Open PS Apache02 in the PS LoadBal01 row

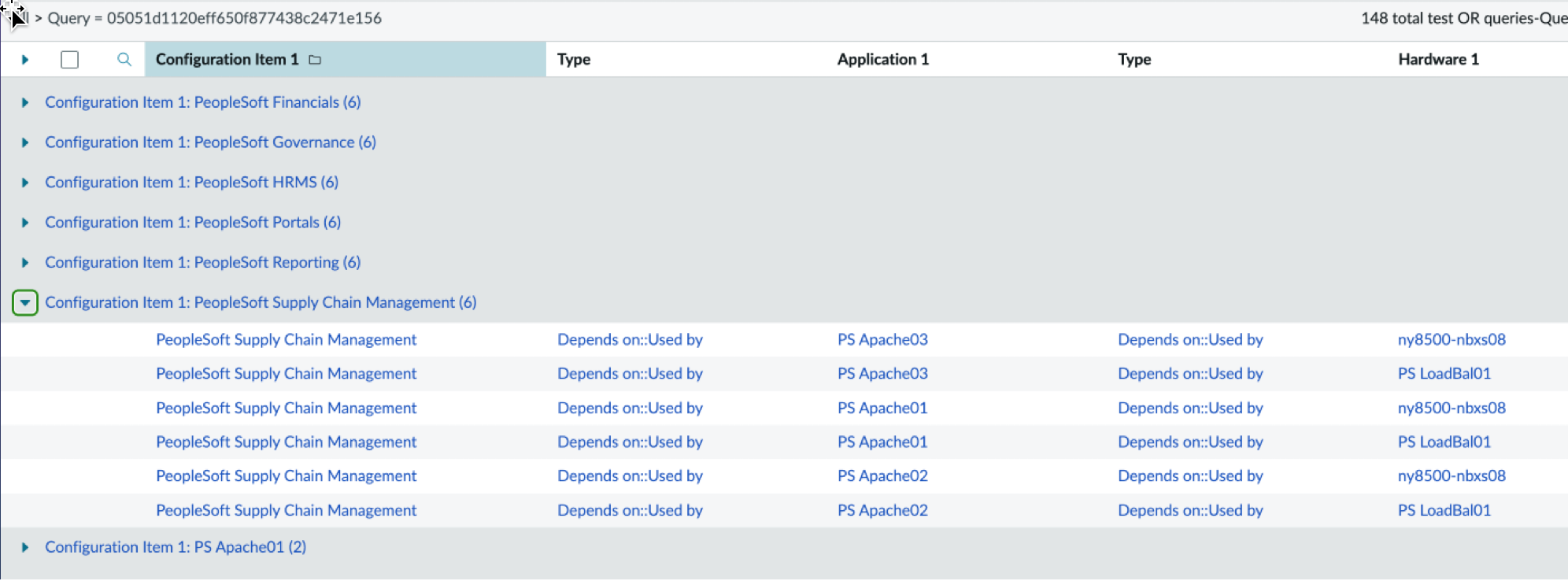[x=882, y=511]
